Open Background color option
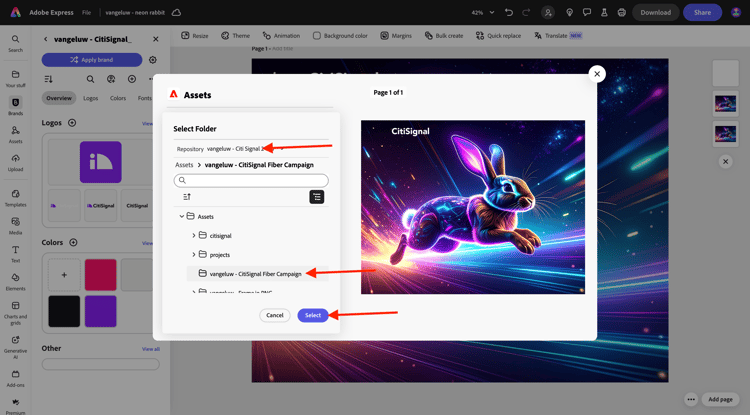 point(340,35)
